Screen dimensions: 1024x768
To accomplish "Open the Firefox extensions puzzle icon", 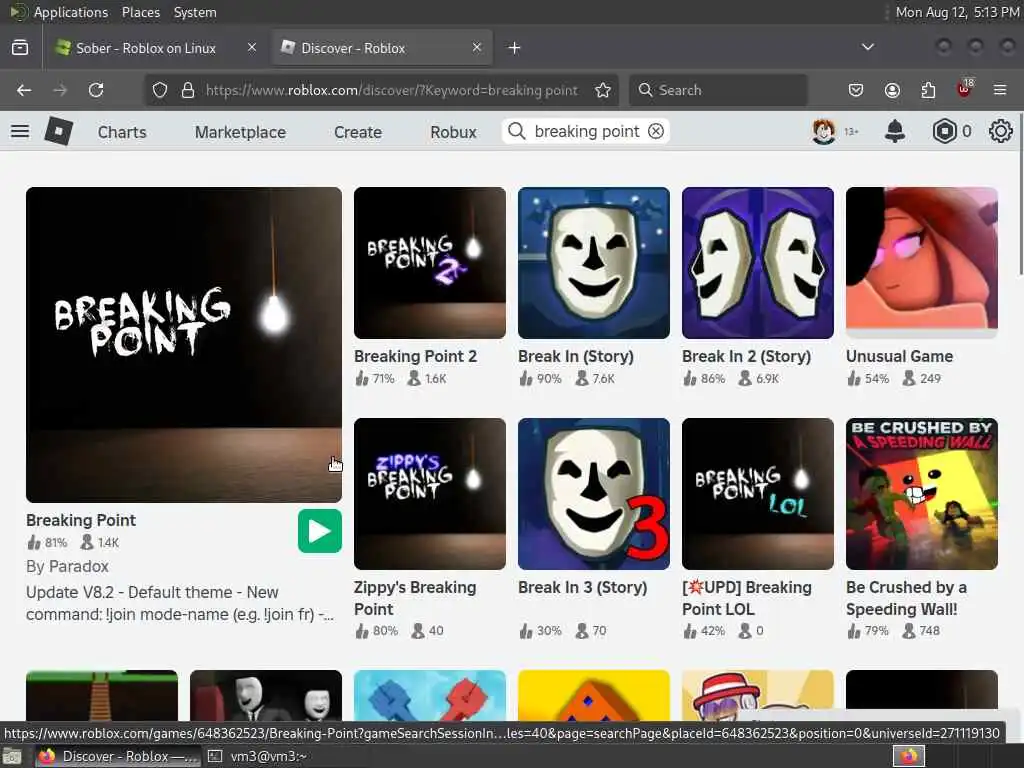I will [x=928, y=90].
